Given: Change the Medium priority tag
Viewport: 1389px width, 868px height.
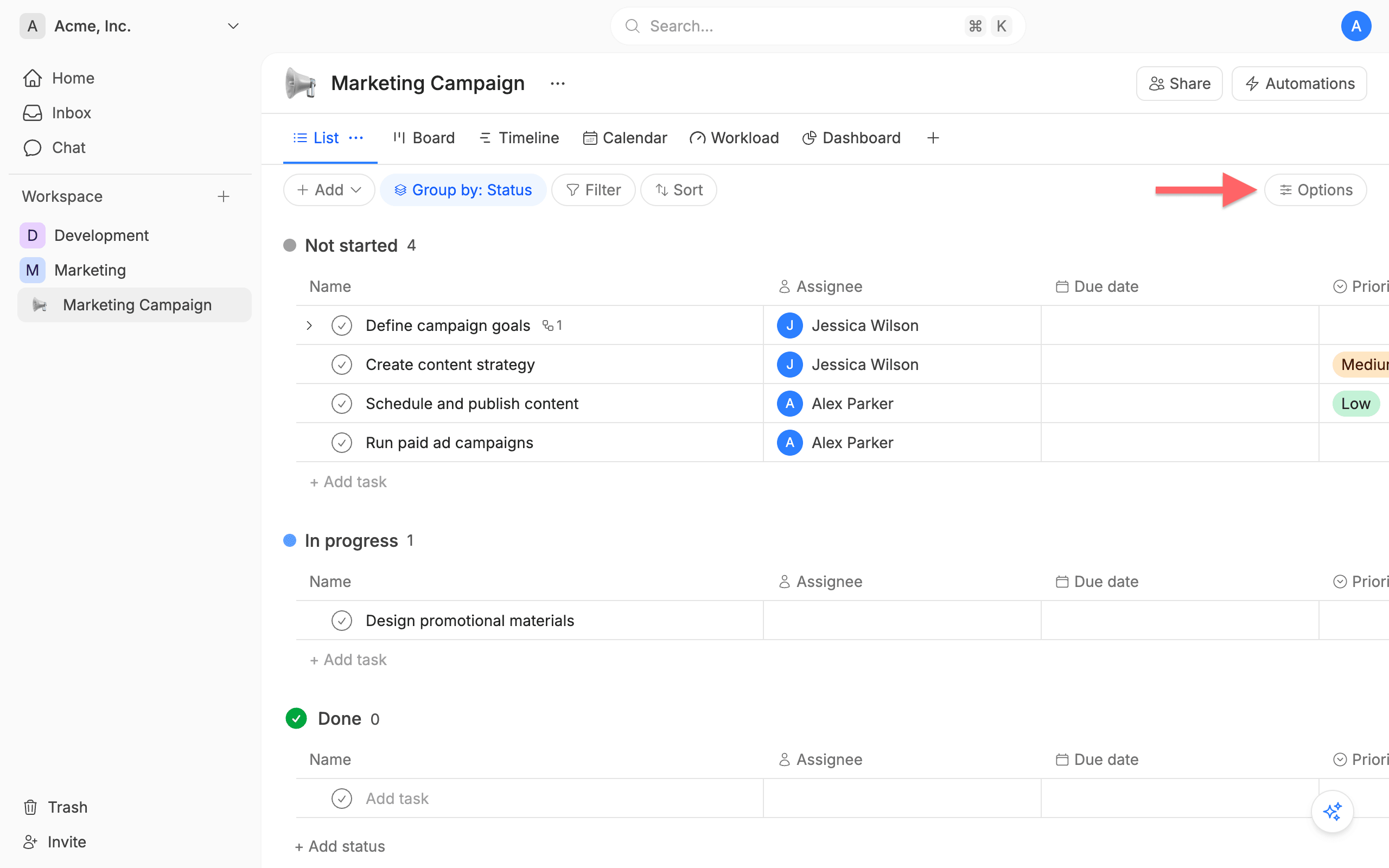Looking at the screenshot, I should (x=1361, y=365).
